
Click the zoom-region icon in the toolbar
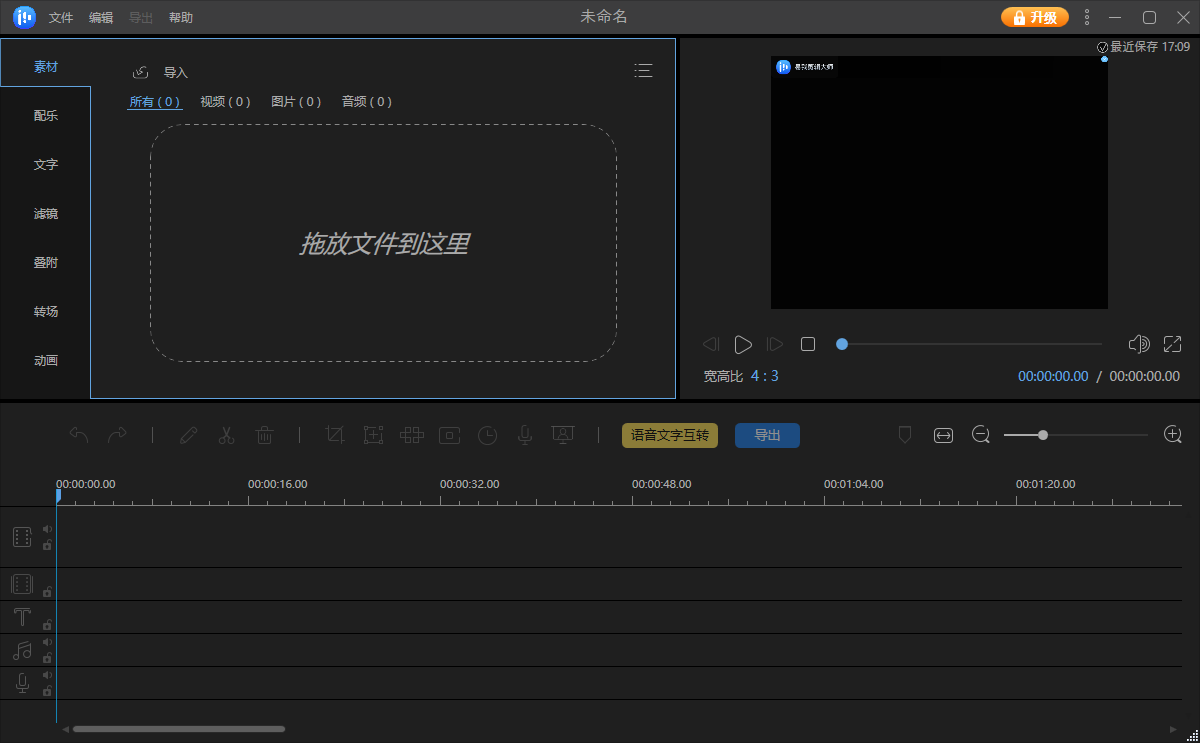[x=373, y=435]
